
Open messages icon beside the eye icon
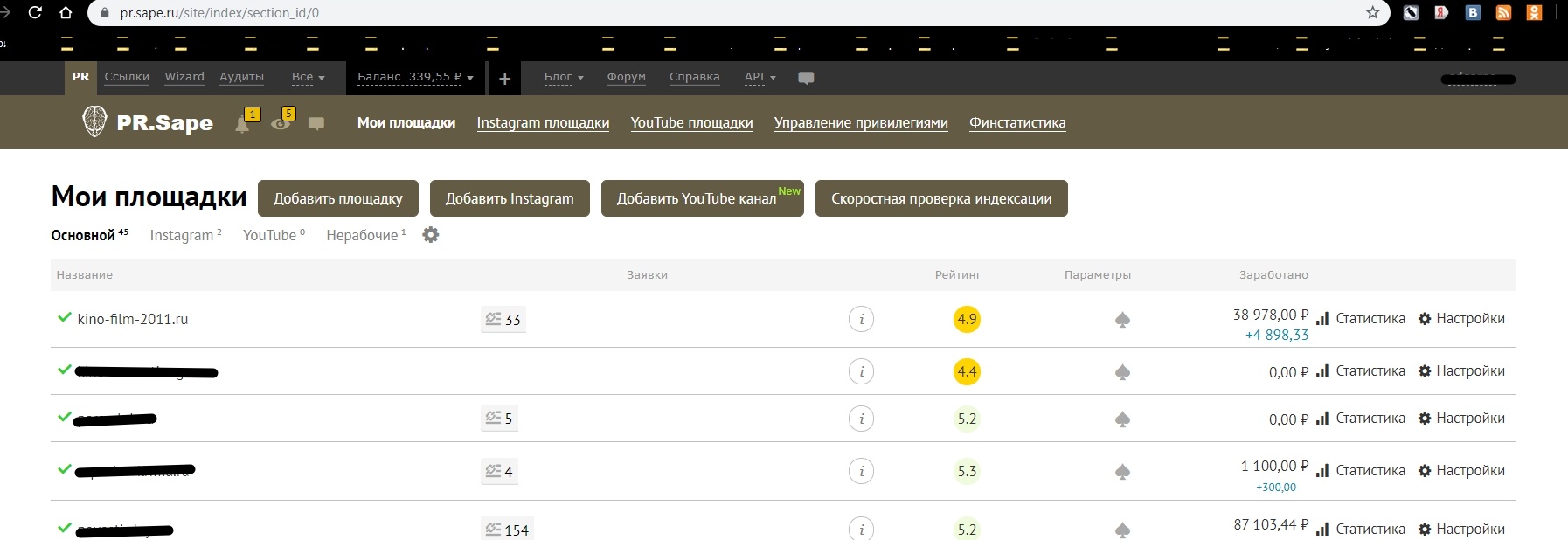coord(316,124)
